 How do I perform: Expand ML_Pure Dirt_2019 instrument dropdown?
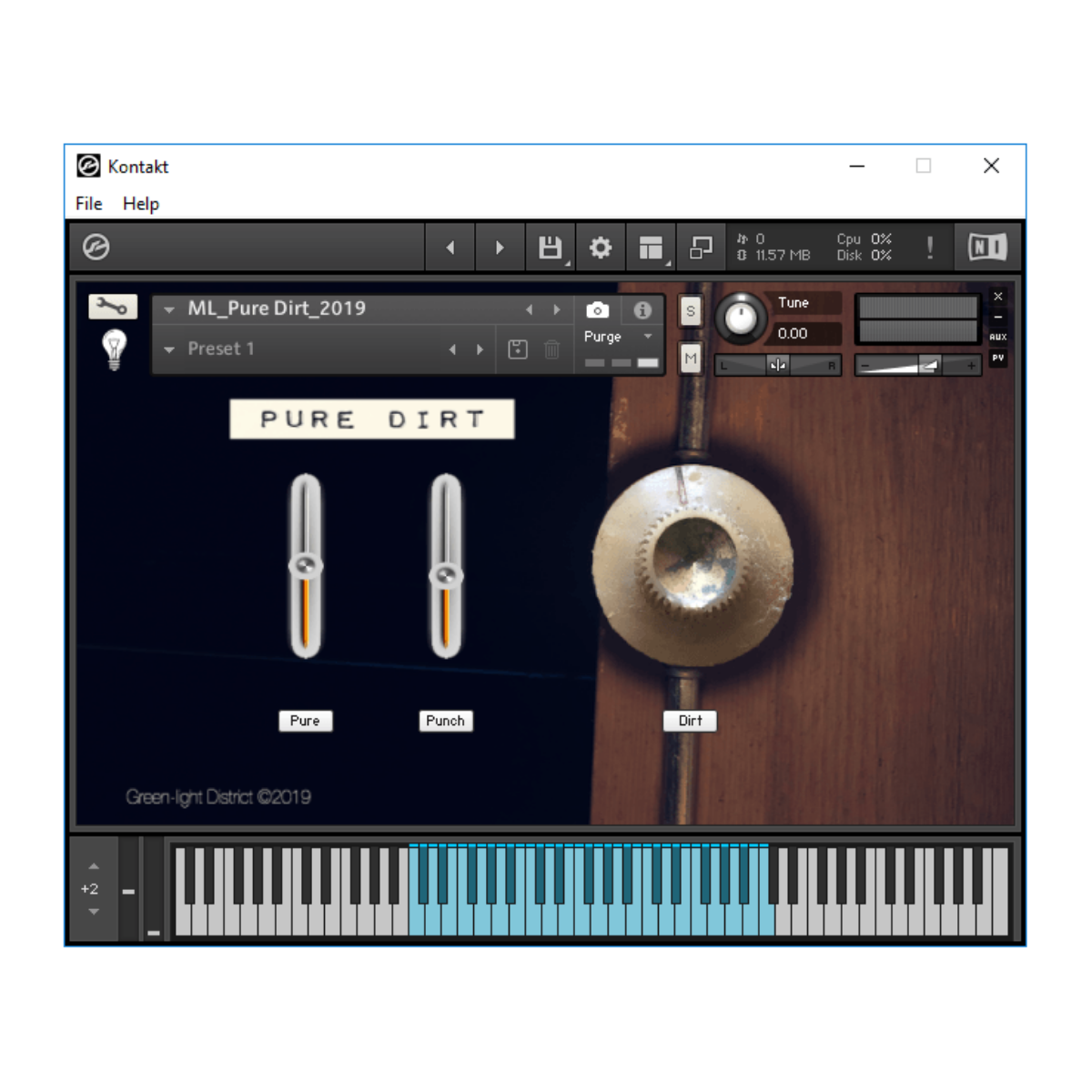point(169,310)
